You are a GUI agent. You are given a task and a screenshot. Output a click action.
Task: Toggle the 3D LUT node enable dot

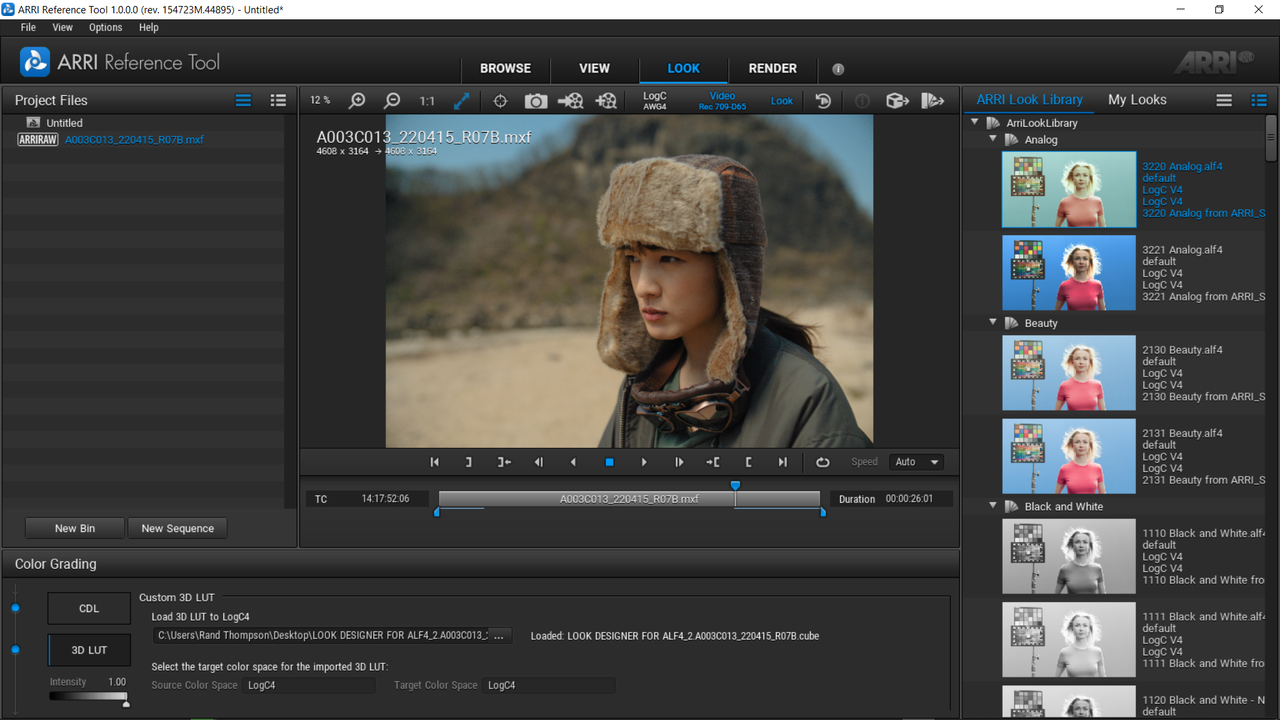15,650
